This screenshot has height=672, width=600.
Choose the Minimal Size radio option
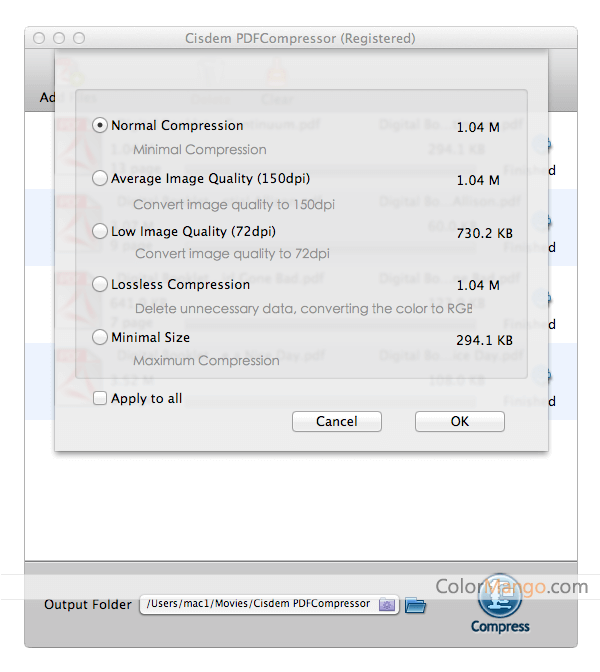click(x=99, y=338)
